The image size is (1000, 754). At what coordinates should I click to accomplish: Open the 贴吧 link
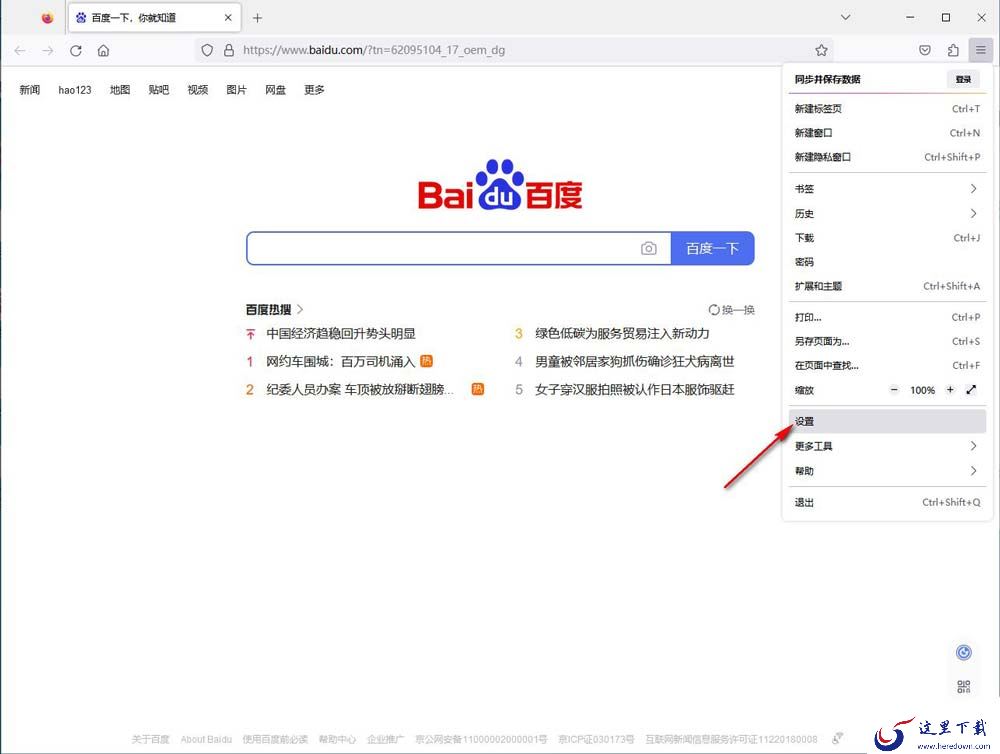[x=159, y=90]
